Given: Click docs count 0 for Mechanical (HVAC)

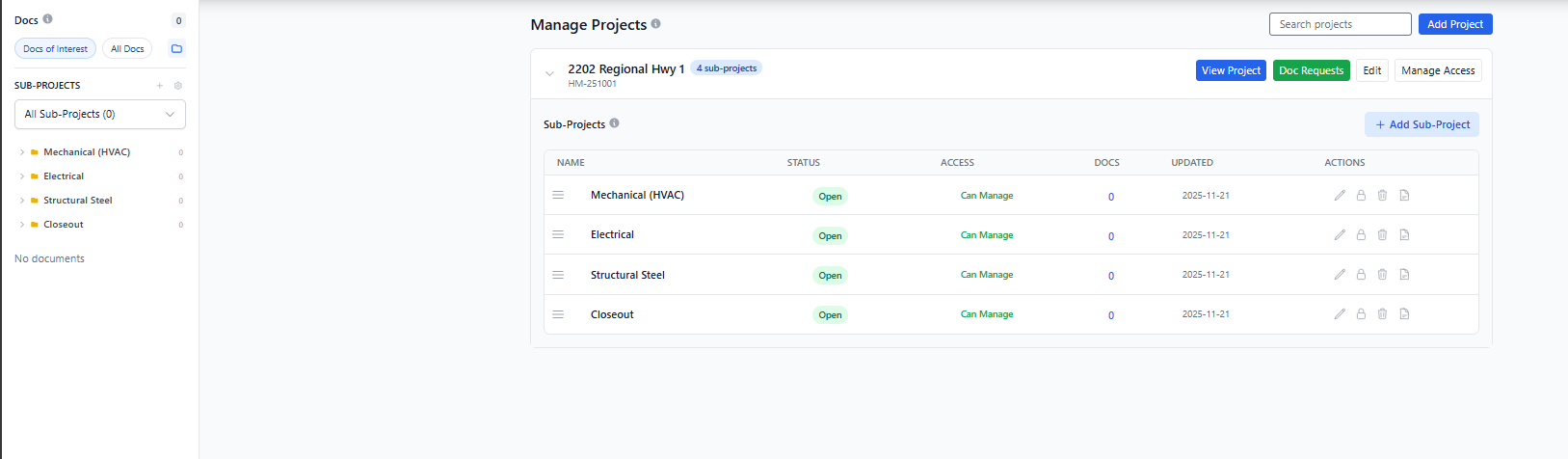Looking at the screenshot, I should click(1111, 197).
